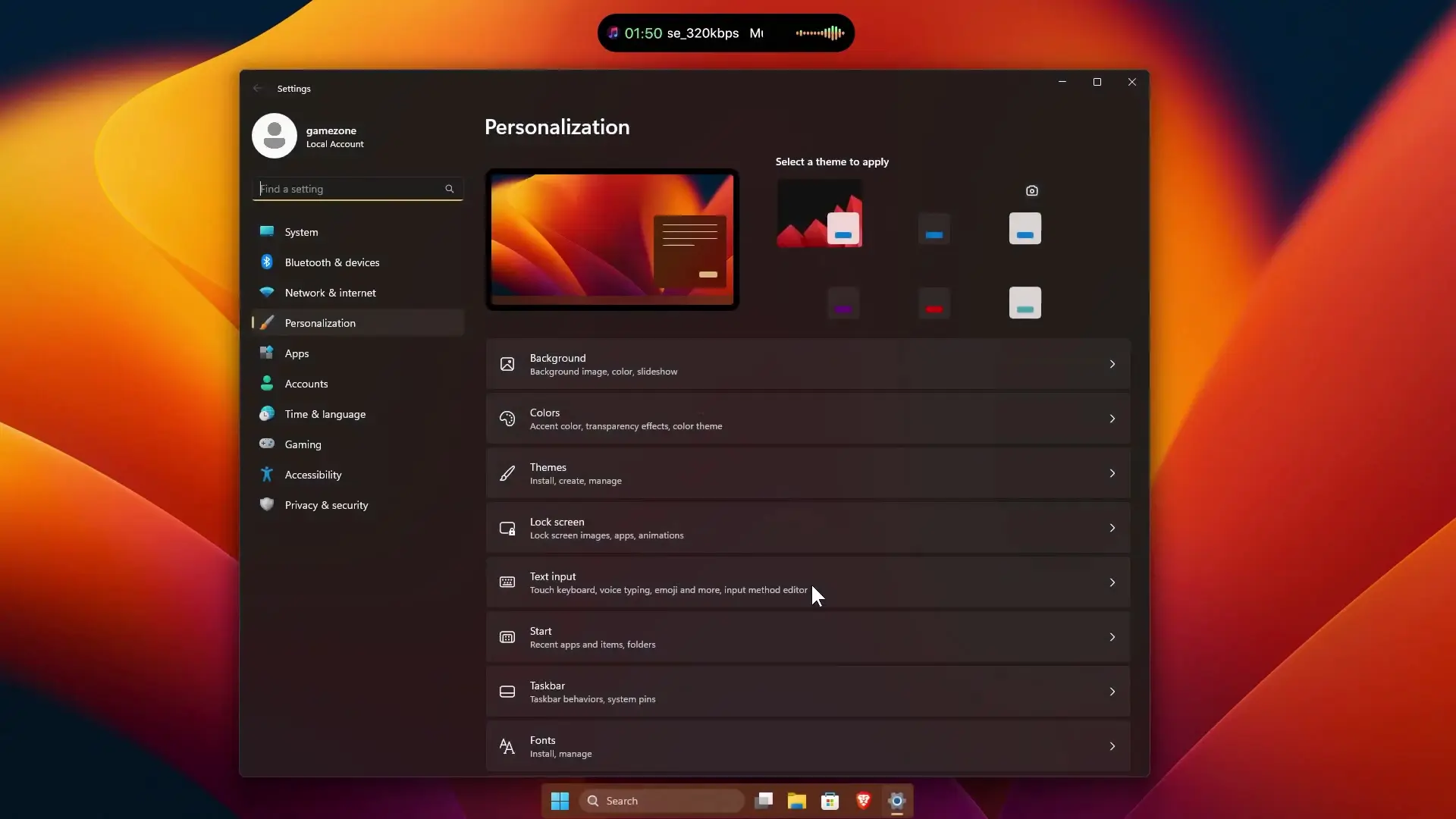The height and width of the screenshot is (819, 1456).
Task: Open Brave browser from the taskbar
Action: (863, 801)
